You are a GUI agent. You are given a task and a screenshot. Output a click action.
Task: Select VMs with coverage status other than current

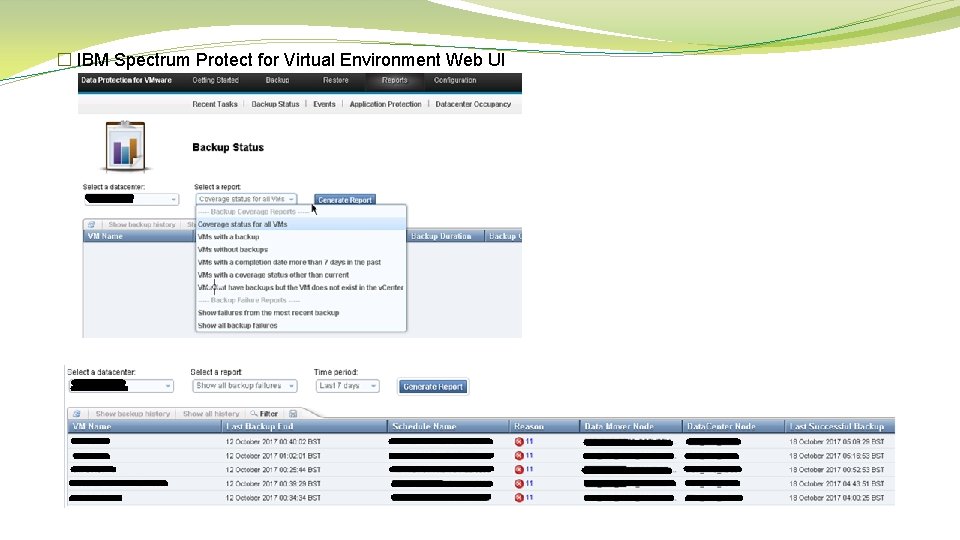click(301, 275)
